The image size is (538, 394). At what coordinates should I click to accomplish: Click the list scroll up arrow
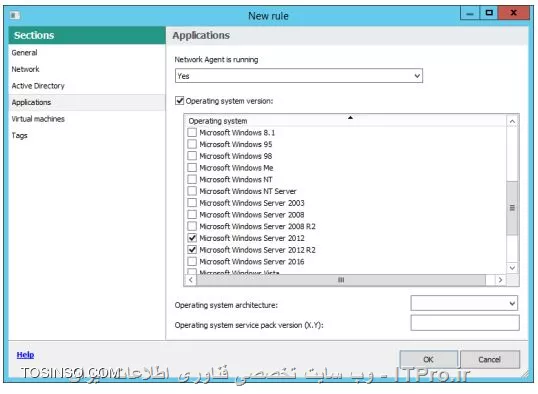tap(512, 121)
